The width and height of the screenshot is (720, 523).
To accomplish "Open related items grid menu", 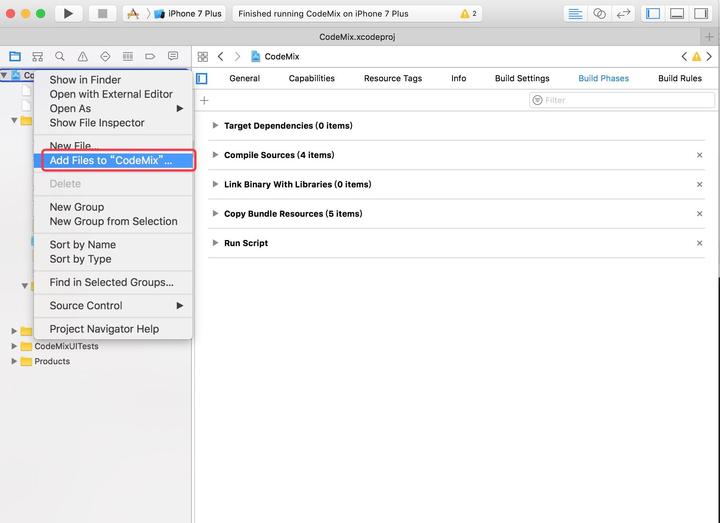I will [202, 56].
